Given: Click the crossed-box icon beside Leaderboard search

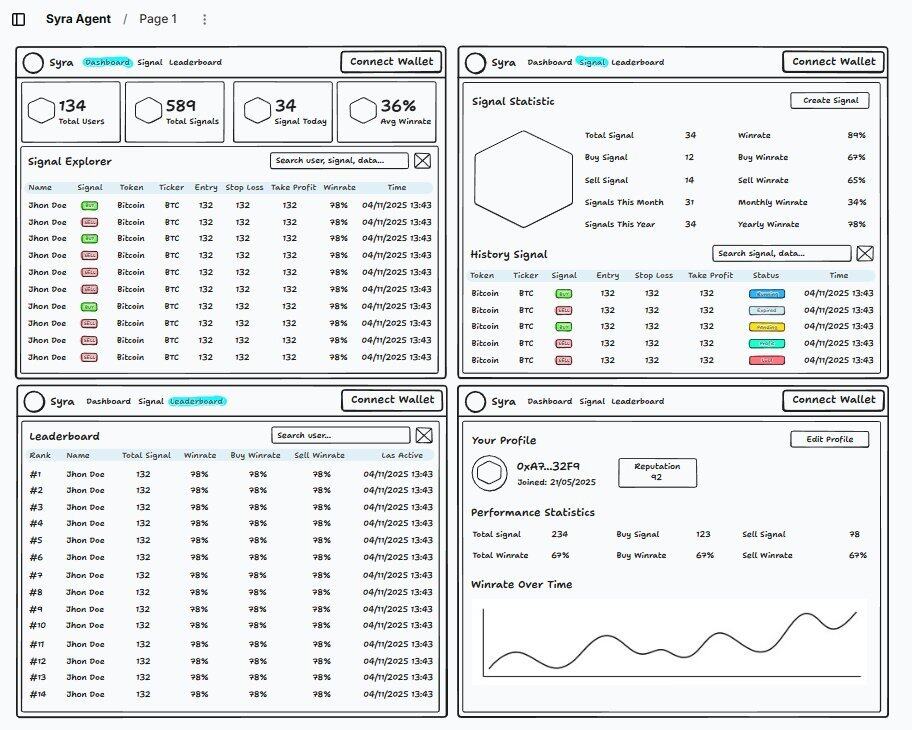Looking at the screenshot, I should point(424,435).
